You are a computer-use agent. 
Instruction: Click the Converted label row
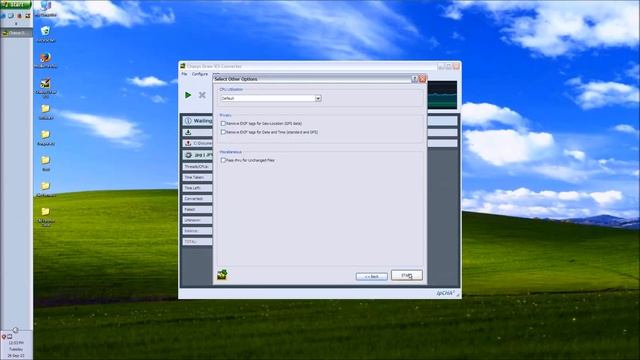point(198,198)
